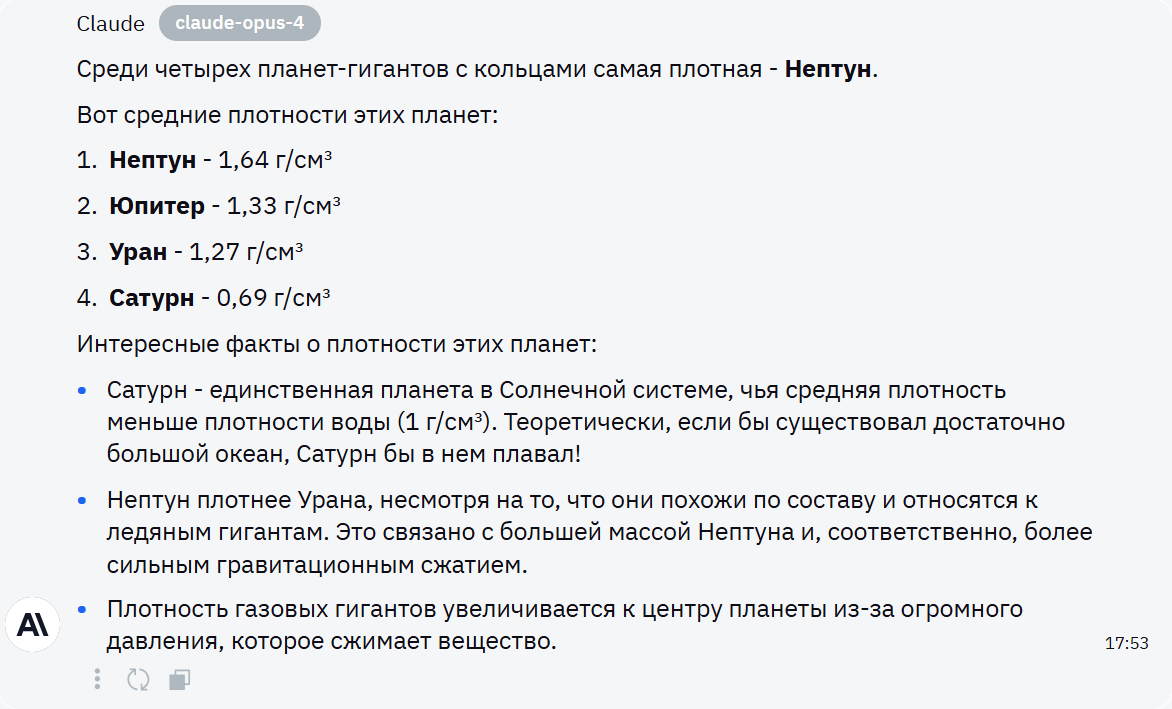1172x709 pixels.
Task: Click the 'Интересные факты о плотности' line
Action: click(336, 345)
